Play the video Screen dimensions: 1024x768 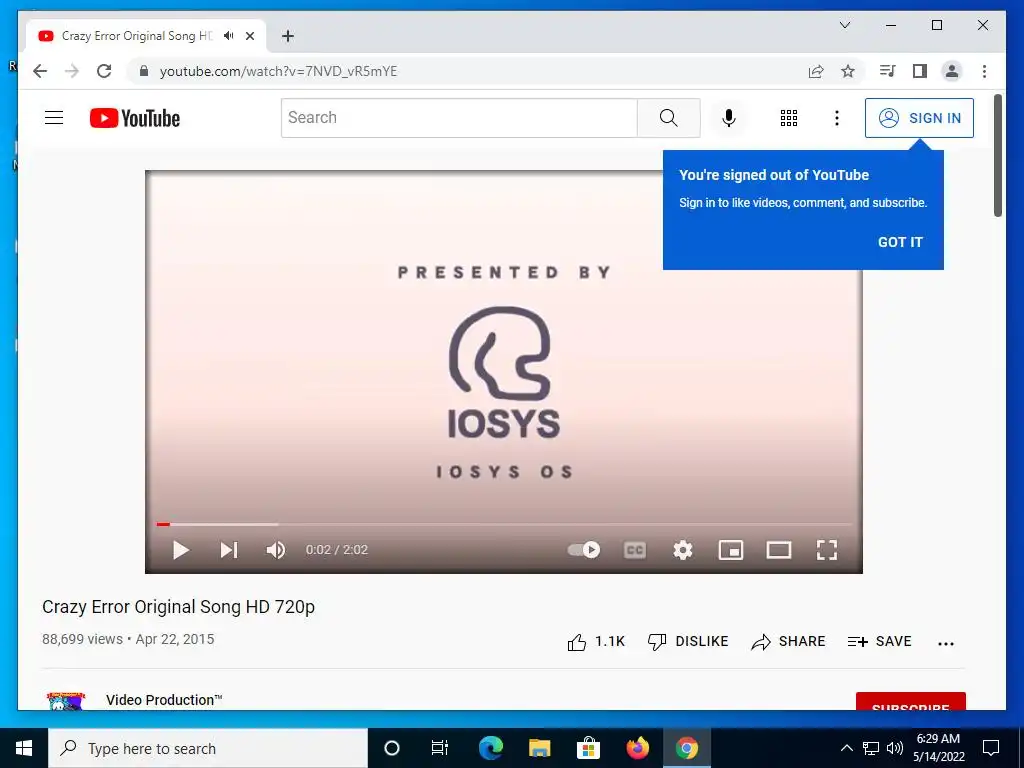click(x=181, y=550)
